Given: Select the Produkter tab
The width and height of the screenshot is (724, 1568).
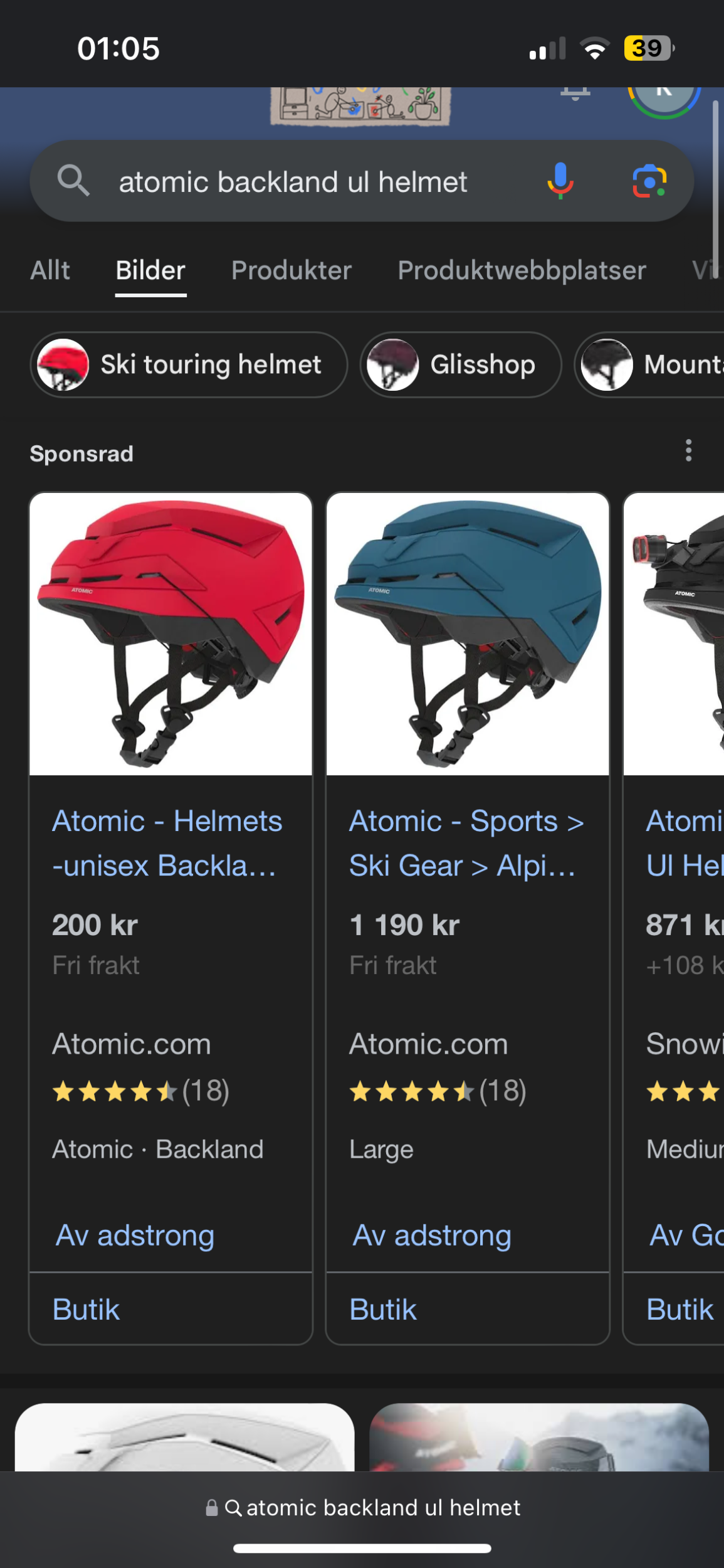Looking at the screenshot, I should 291,270.
